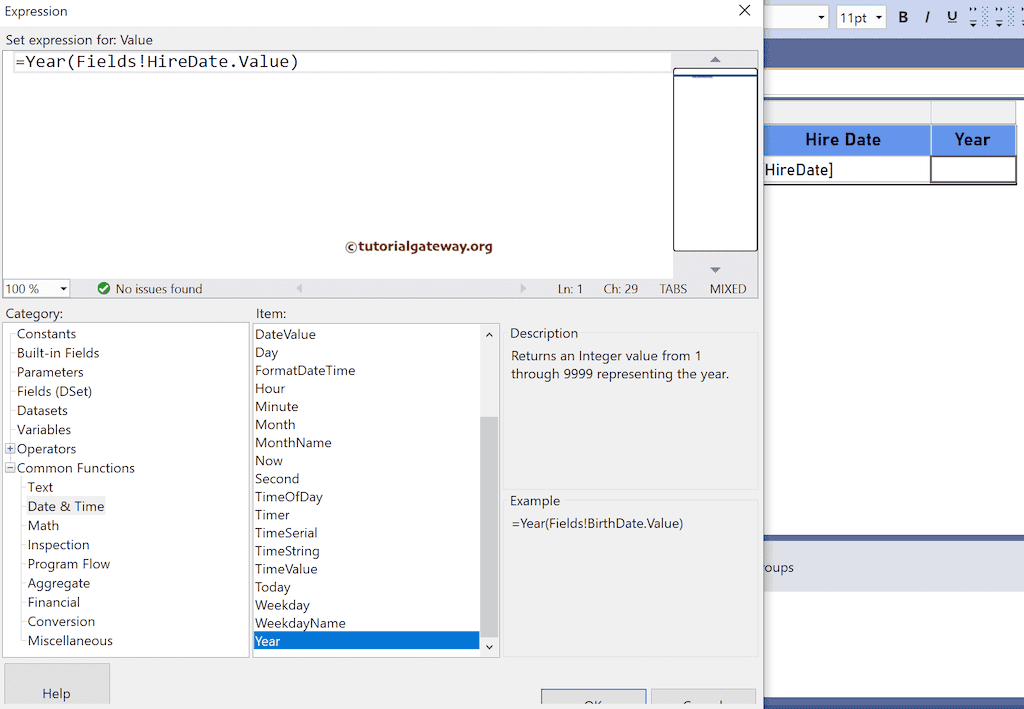Click the green No issues found checkmark

pos(104,289)
